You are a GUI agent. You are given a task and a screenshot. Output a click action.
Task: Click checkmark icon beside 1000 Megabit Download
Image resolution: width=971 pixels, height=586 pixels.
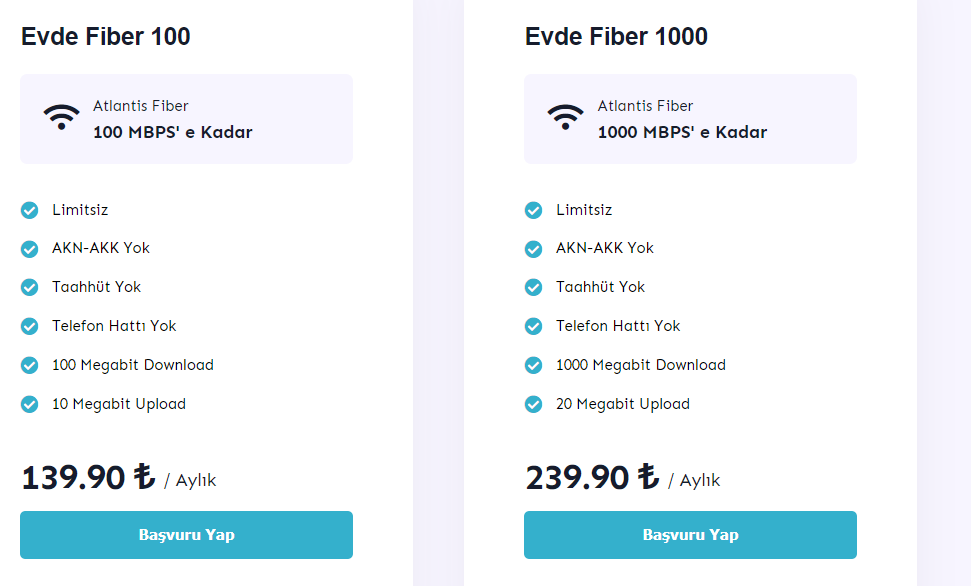click(x=534, y=365)
